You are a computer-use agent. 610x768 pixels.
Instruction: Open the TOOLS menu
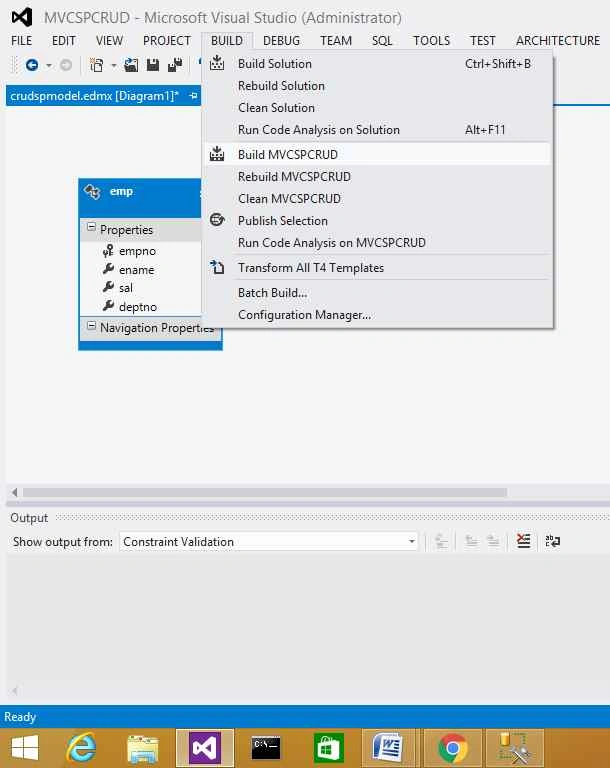431,41
